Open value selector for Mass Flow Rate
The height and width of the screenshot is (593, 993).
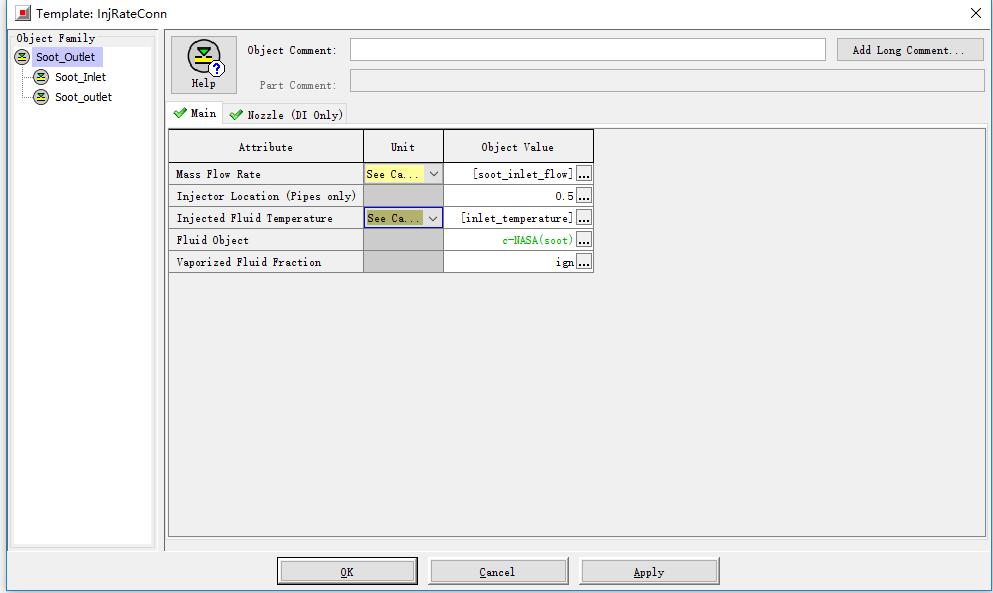coord(584,174)
